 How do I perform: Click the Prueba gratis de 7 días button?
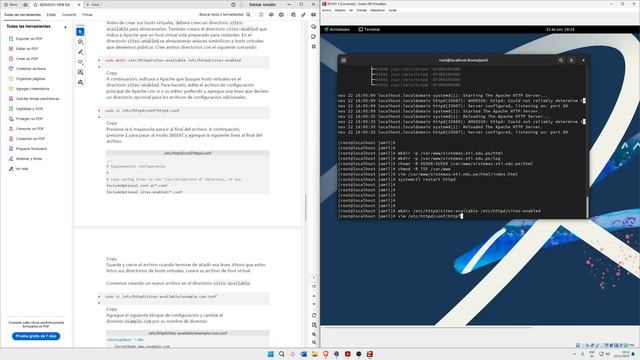36,336
